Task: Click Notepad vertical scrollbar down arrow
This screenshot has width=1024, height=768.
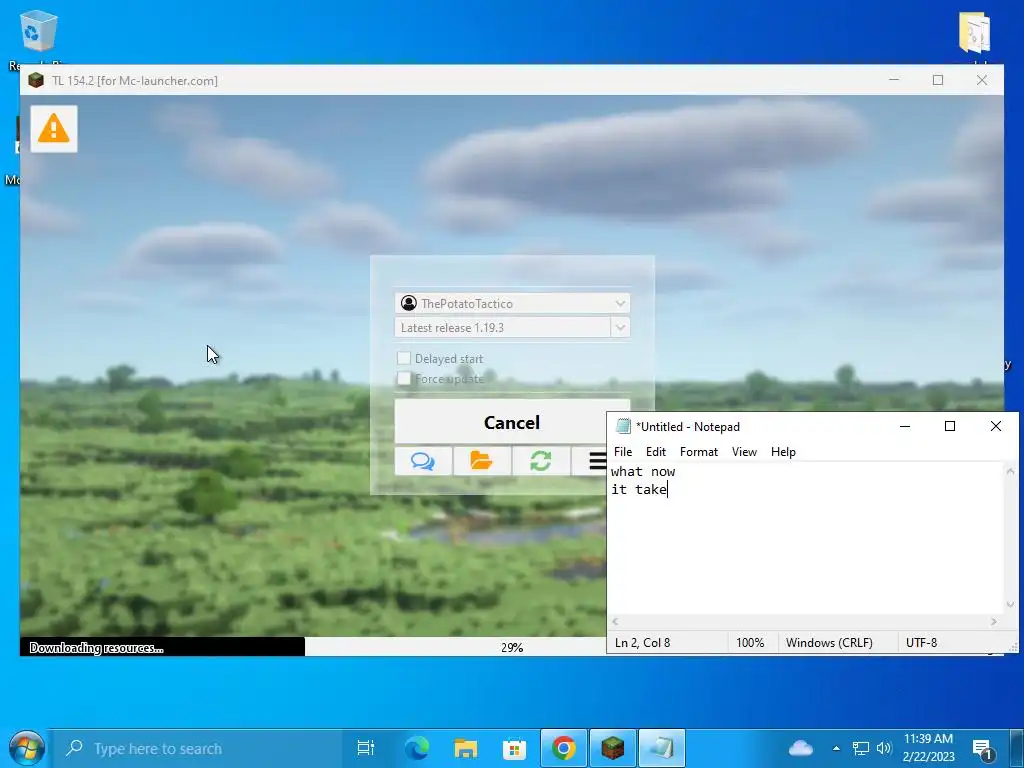Action: (x=1010, y=605)
